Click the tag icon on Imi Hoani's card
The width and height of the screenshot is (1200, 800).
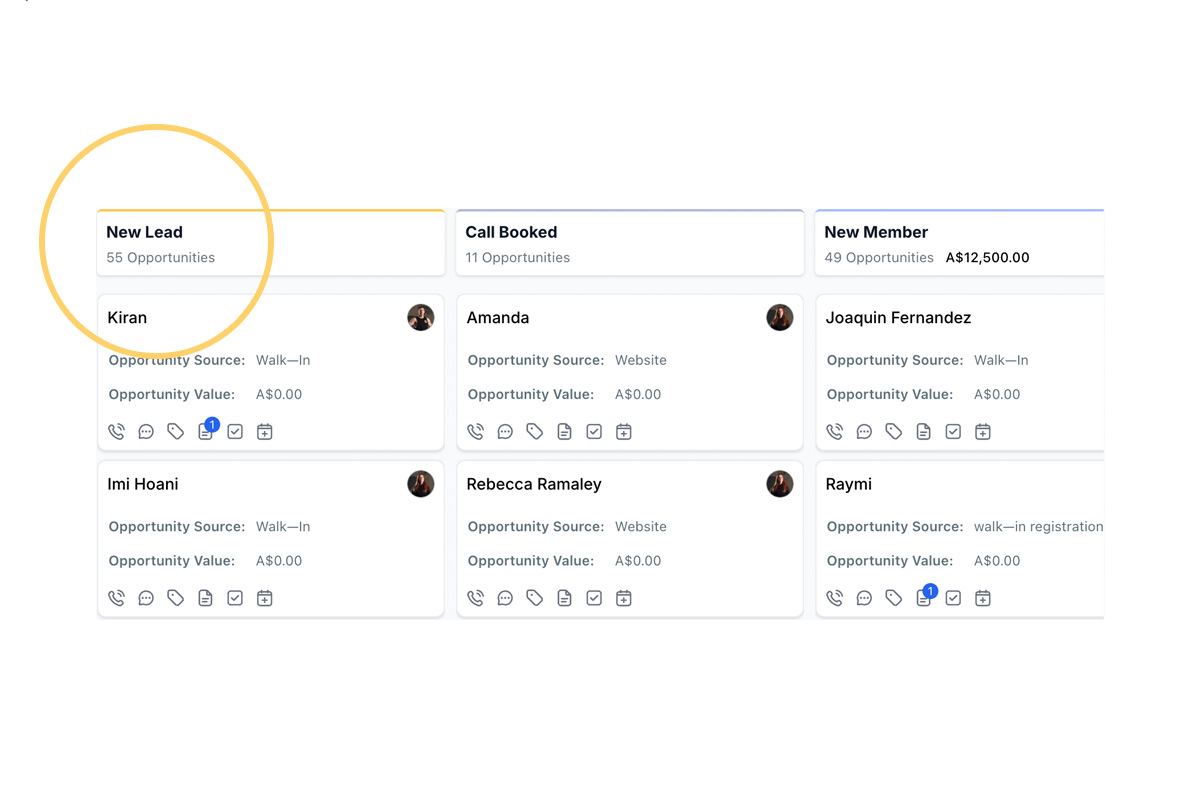[176, 598]
